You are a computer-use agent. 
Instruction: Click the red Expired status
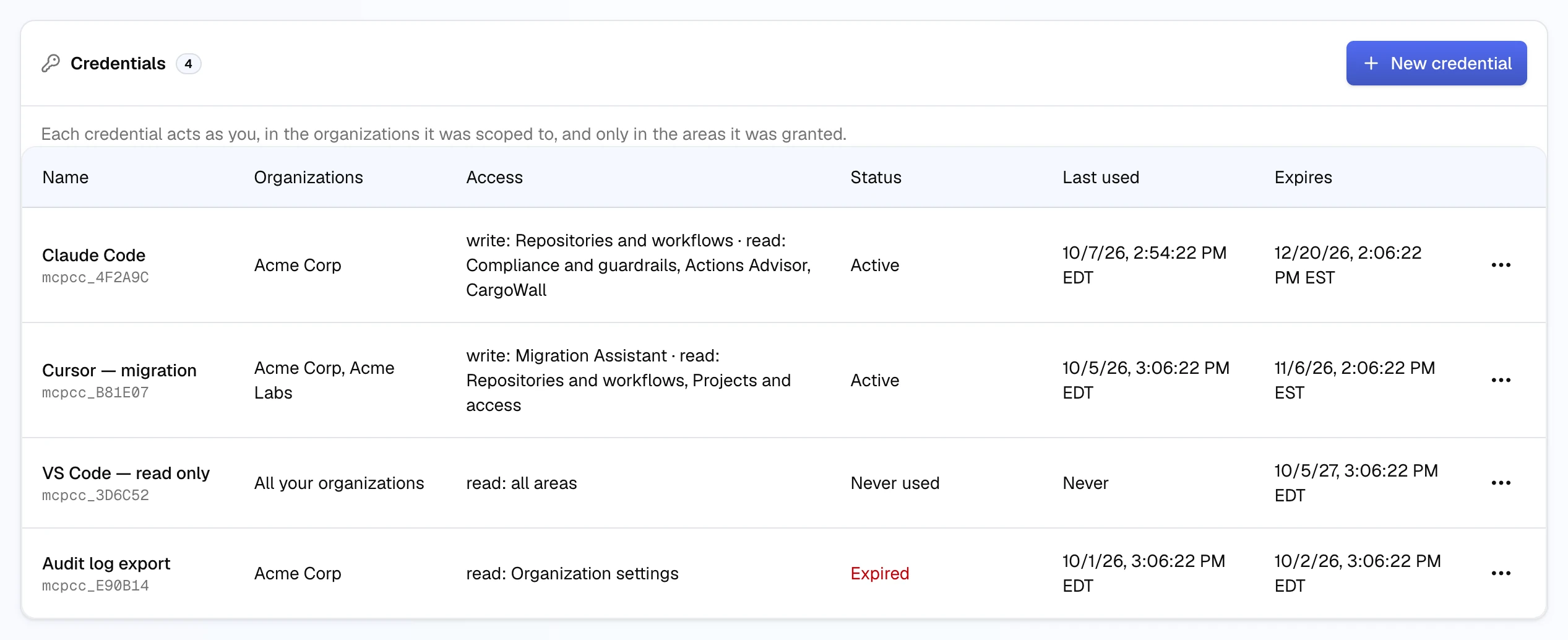(x=880, y=573)
